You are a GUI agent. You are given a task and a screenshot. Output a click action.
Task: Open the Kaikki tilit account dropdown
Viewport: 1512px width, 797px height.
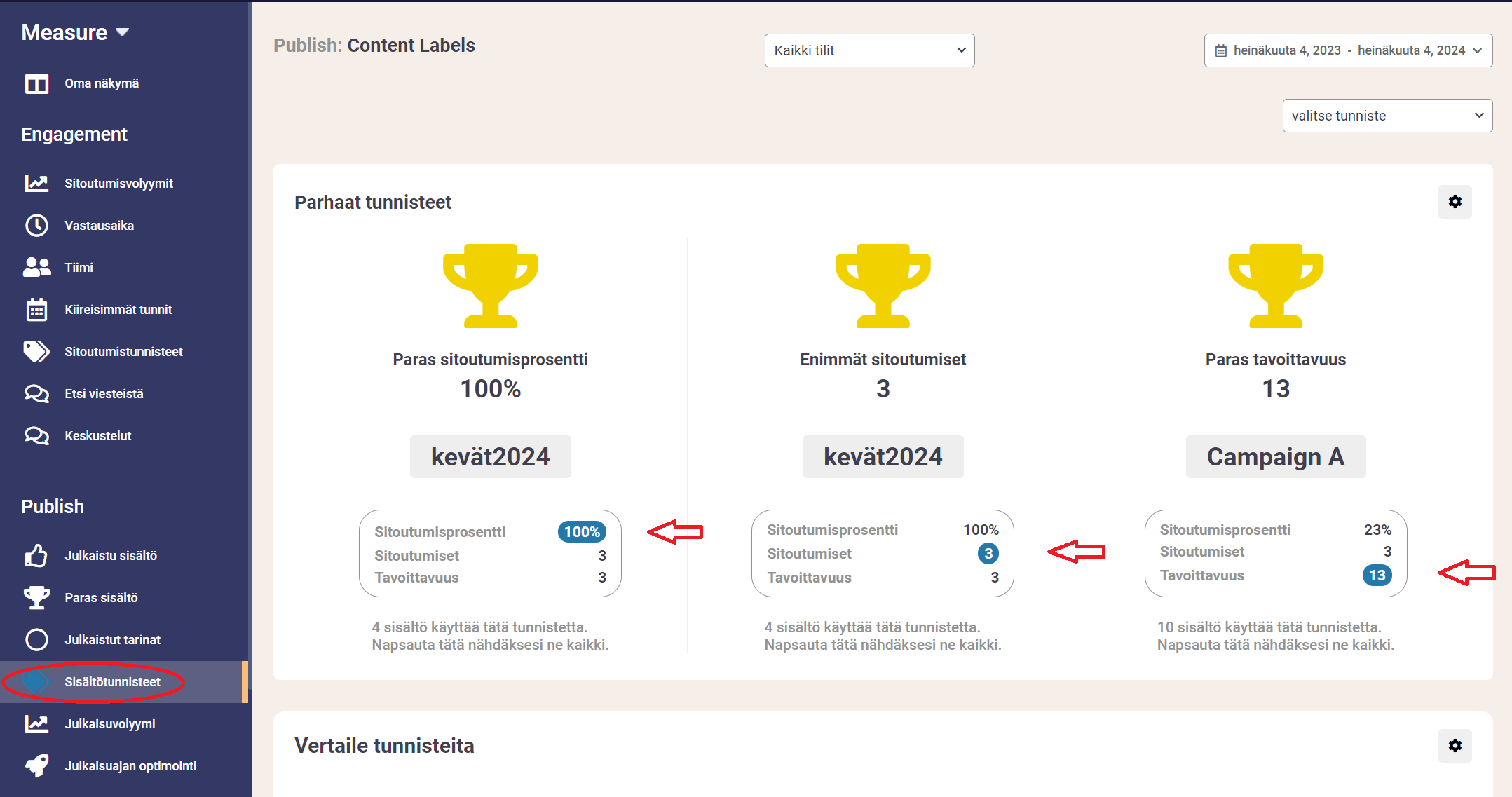[869, 50]
